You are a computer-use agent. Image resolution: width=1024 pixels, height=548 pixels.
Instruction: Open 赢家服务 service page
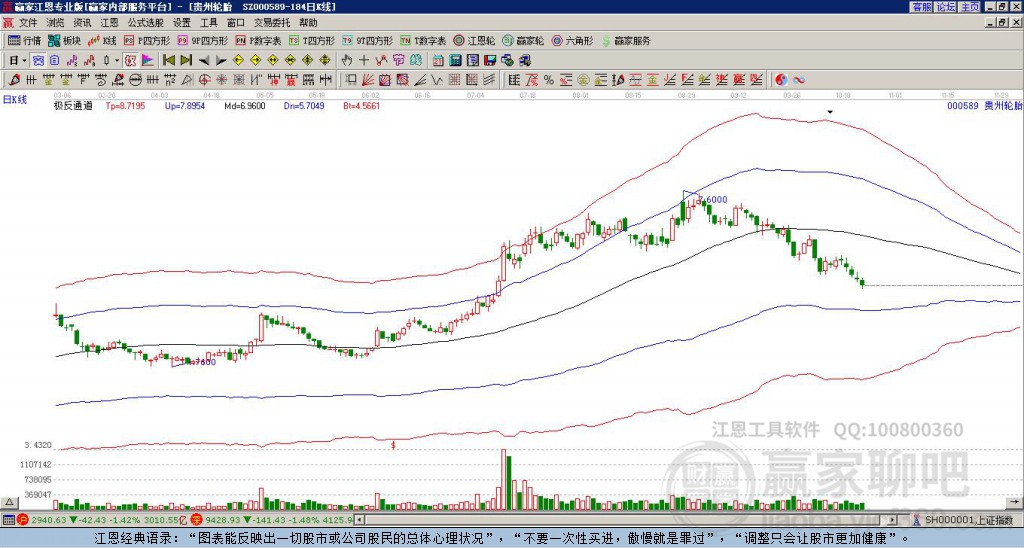(x=626, y=40)
